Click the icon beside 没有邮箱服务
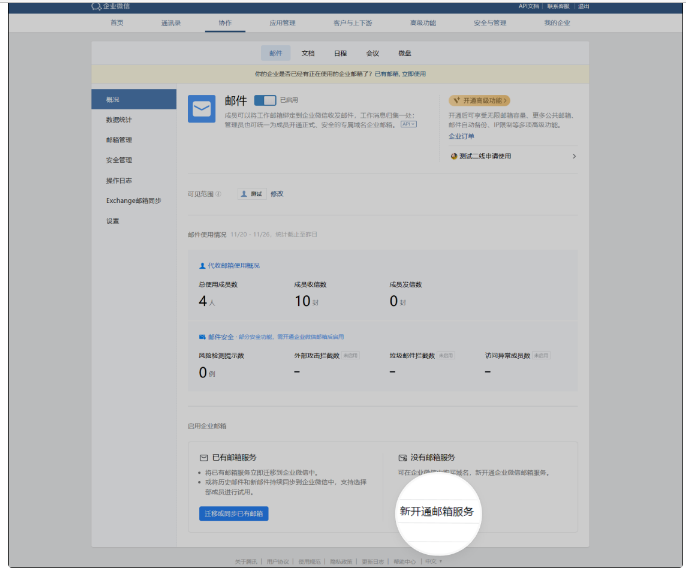Screen dimensions: 686x577 pos(402,457)
